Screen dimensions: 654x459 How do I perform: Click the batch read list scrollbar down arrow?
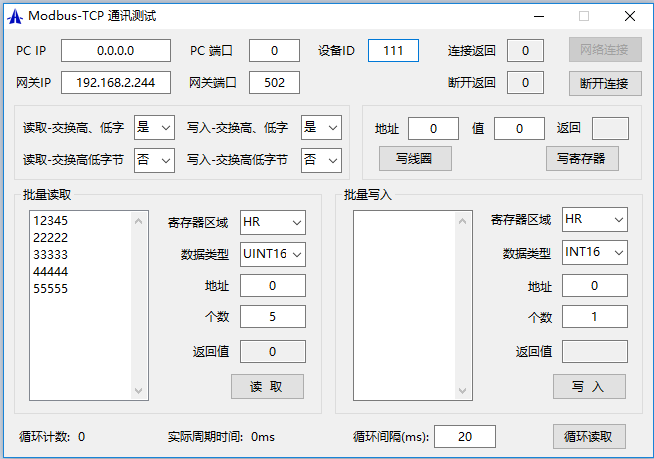(140, 393)
